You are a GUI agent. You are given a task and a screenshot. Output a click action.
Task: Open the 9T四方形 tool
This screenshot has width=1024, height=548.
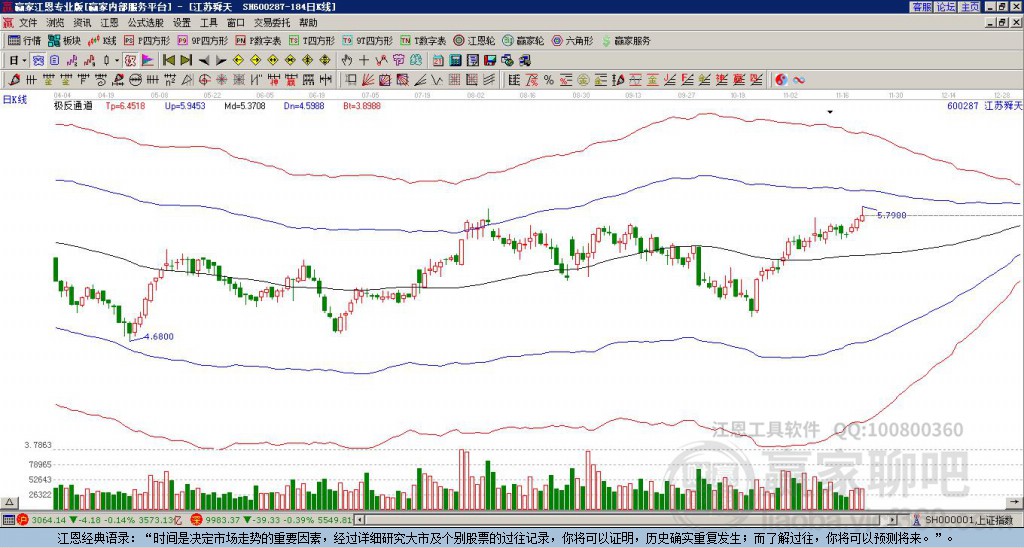pyautogui.click(x=367, y=40)
